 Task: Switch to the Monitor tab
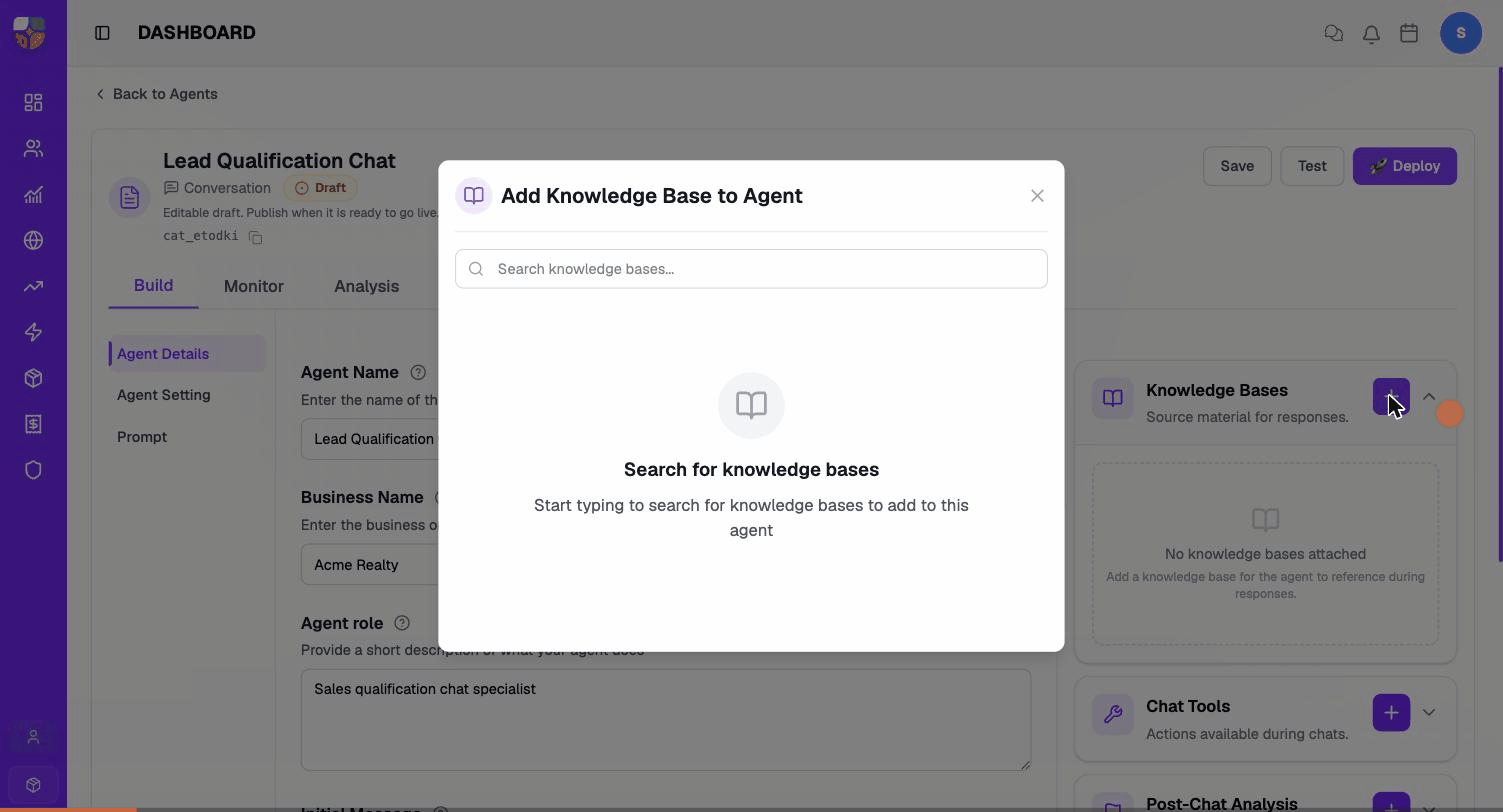254,286
